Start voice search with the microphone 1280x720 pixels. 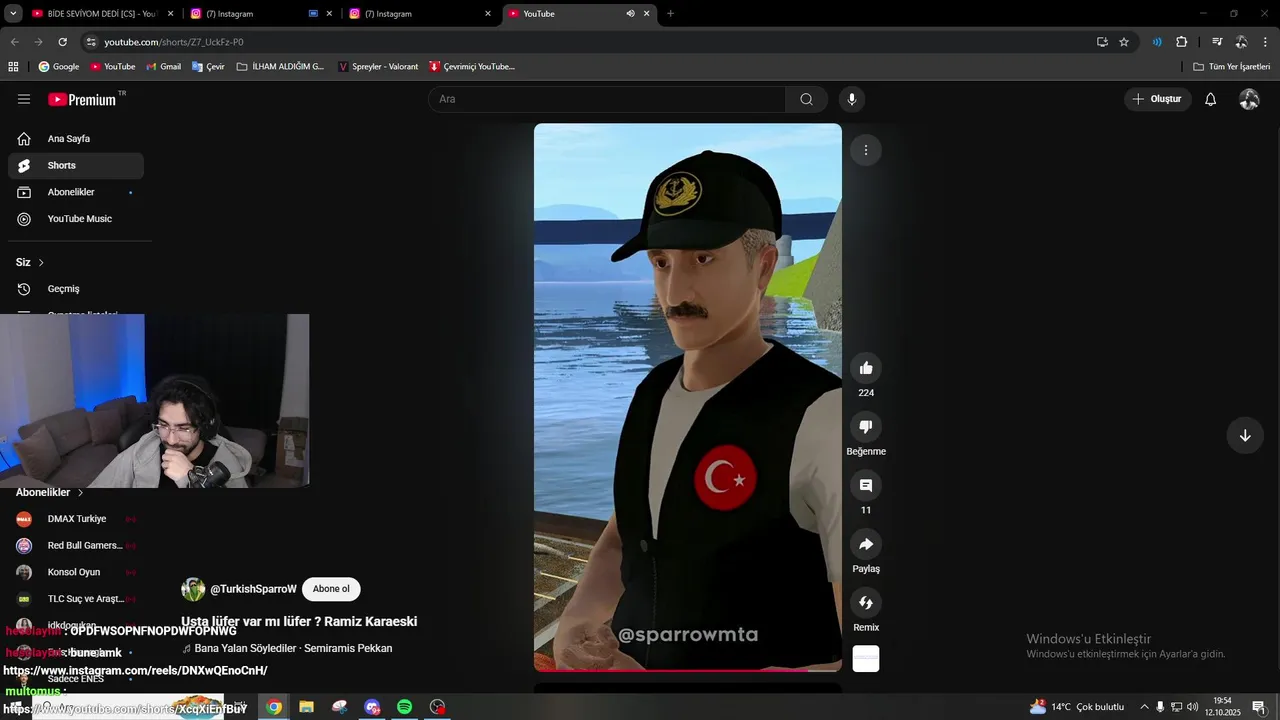point(852,99)
